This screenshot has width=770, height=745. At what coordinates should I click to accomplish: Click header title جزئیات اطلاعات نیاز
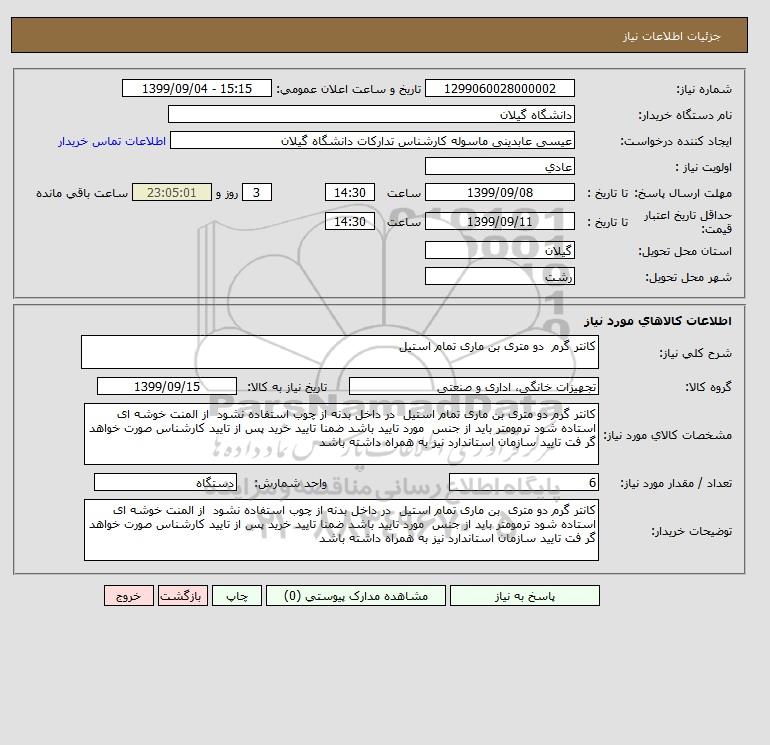[x=671, y=36]
